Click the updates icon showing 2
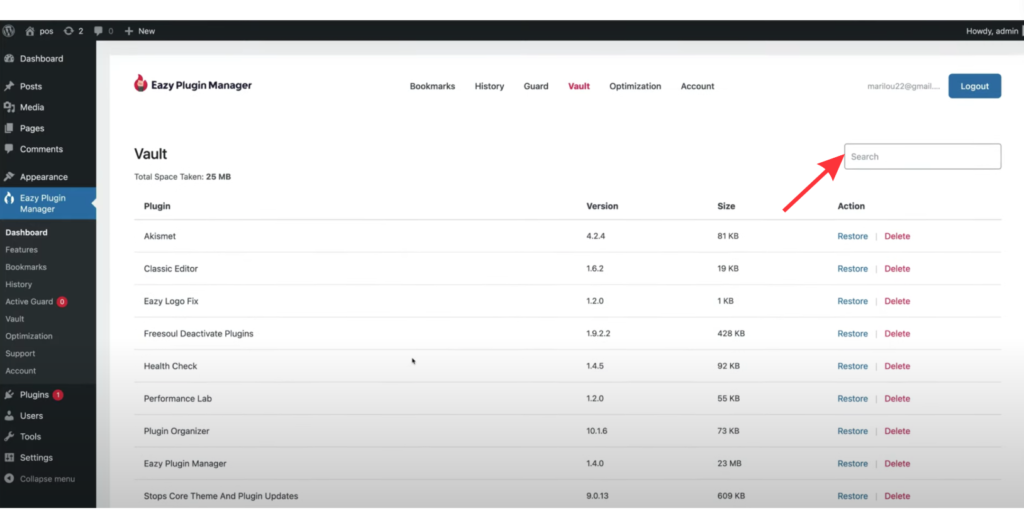Screen dimensions: 1024x518 [69, 31]
